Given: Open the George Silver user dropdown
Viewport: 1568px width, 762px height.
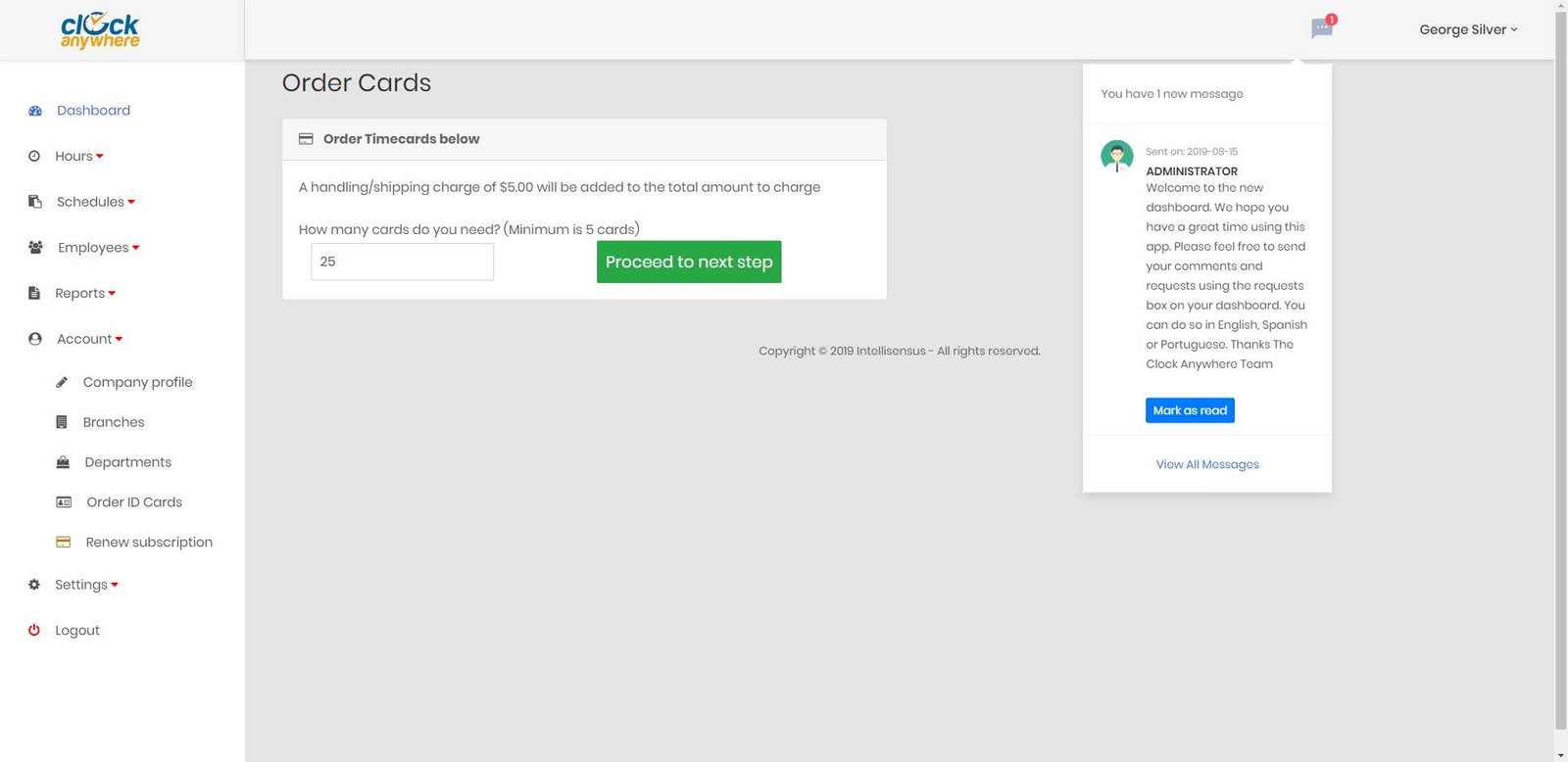Looking at the screenshot, I should 1467,29.
